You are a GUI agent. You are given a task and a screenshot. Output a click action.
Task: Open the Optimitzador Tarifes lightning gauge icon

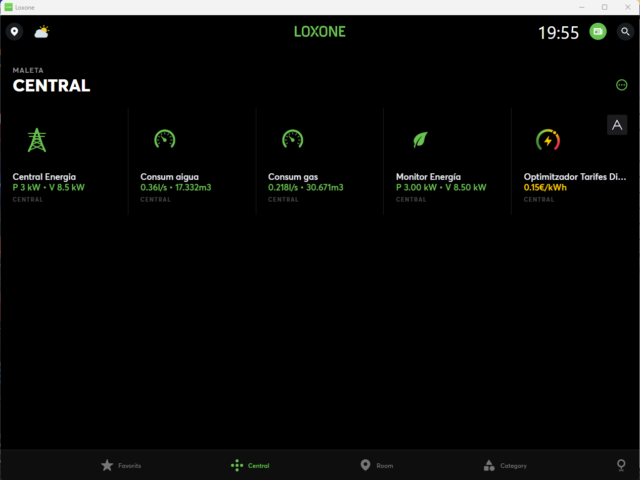click(548, 140)
